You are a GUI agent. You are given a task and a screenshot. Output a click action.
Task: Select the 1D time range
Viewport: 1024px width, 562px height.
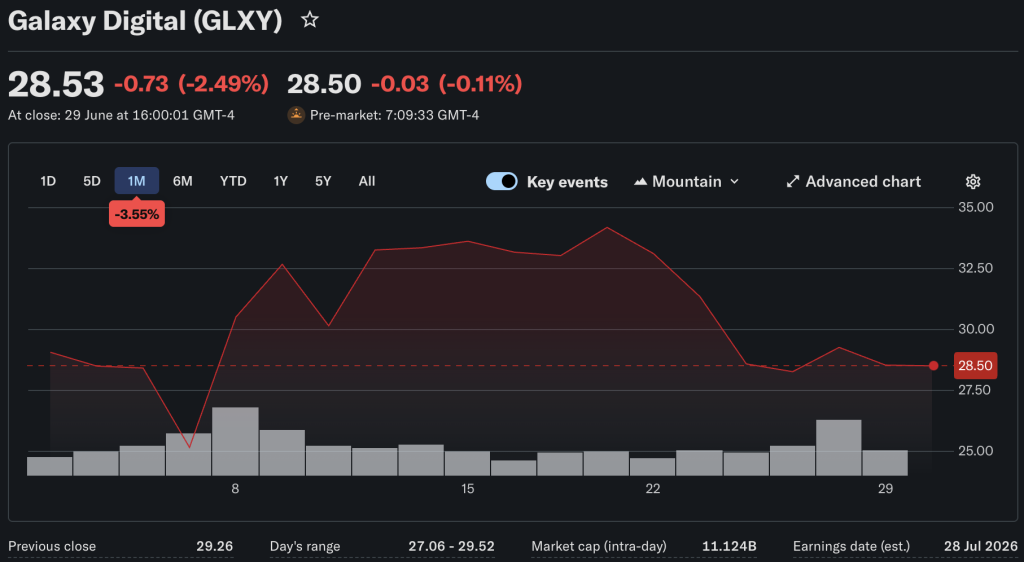pyautogui.click(x=48, y=181)
